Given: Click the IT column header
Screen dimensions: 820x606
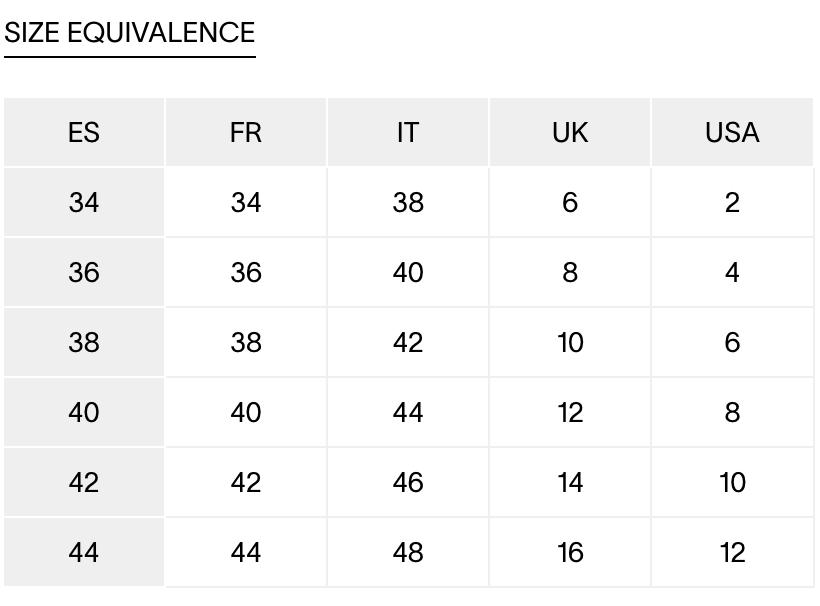Looking at the screenshot, I should click(x=408, y=132).
